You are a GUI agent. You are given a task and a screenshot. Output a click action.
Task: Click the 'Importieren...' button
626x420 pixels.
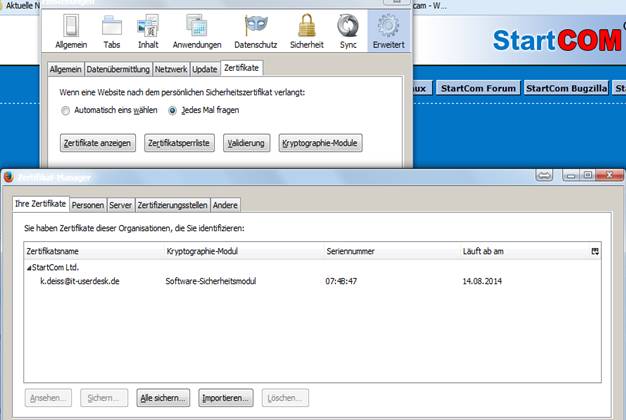pos(226,398)
